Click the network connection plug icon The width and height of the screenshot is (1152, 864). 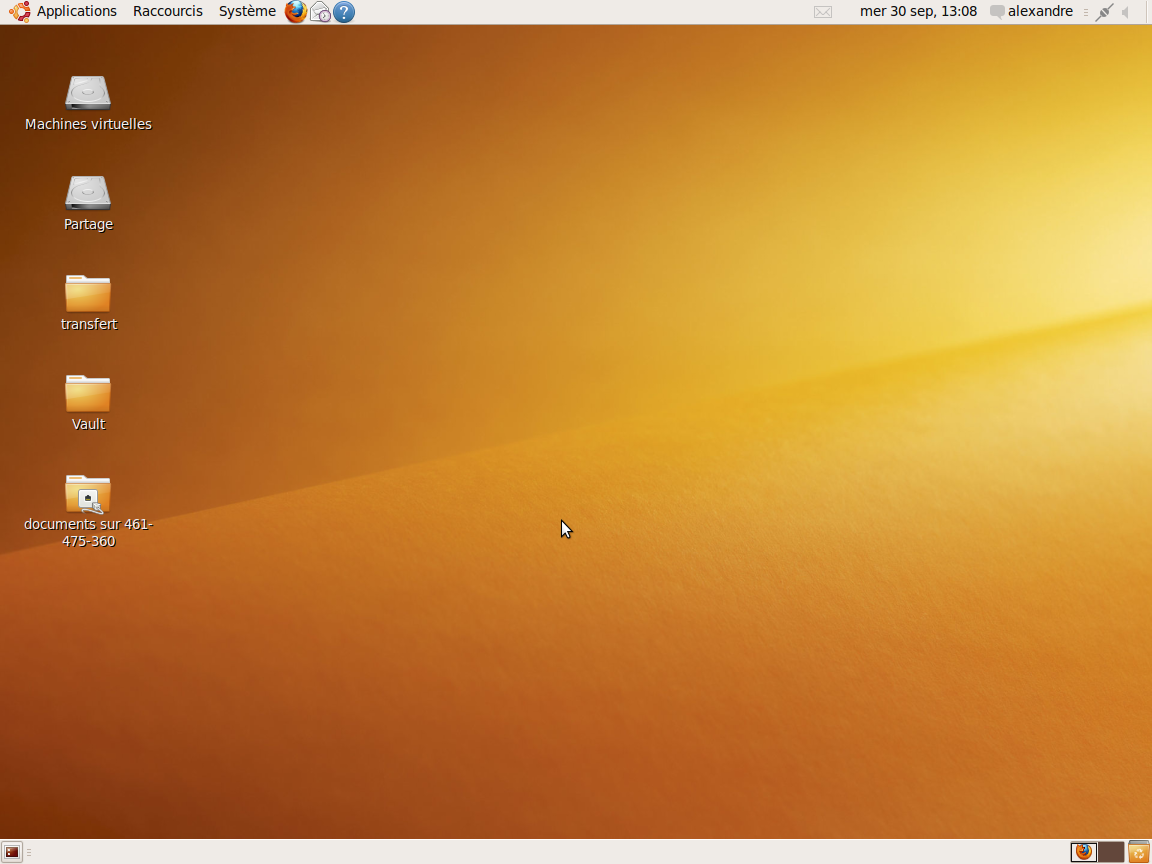click(x=1104, y=12)
